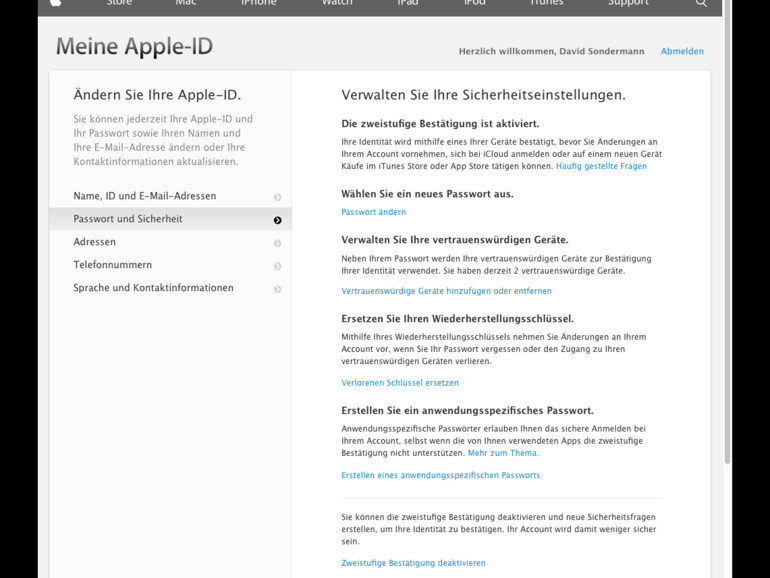The width and height of the screenshot is (770, 578).
Task: Open the Store nav item
Action: click(119, 2)
